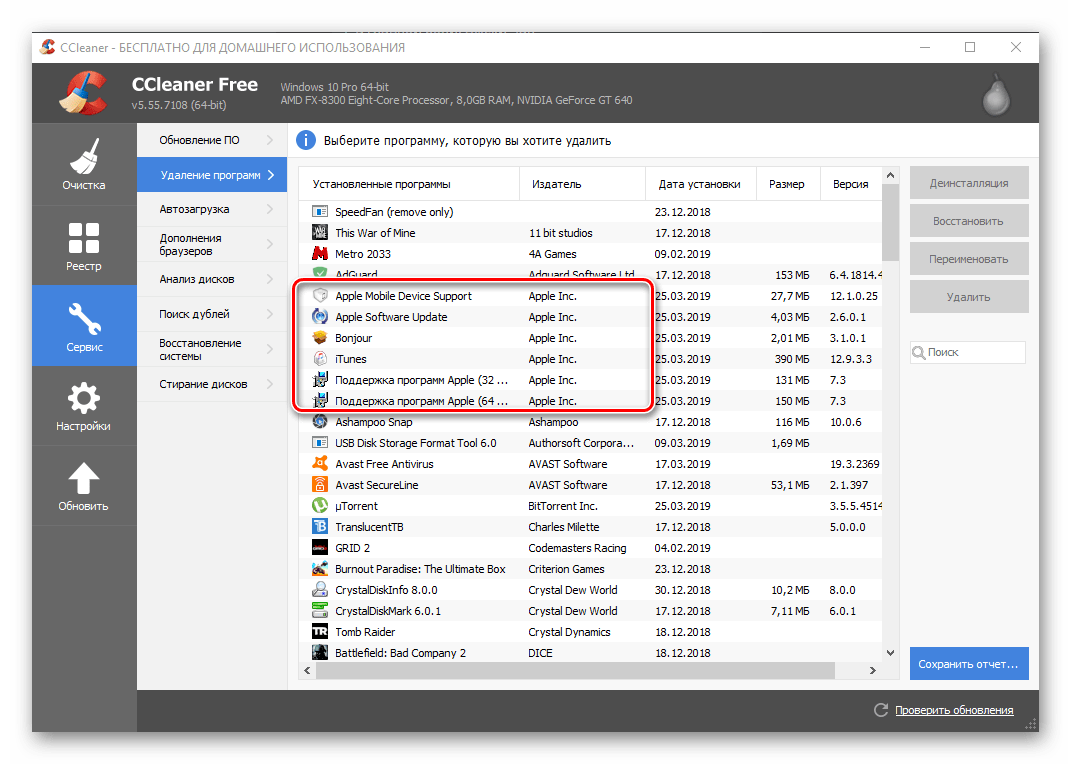The height and width of the screenshot is (764, 1071).
Task: Open the Реестр section grid icon
Action: [x=83, y=238]
